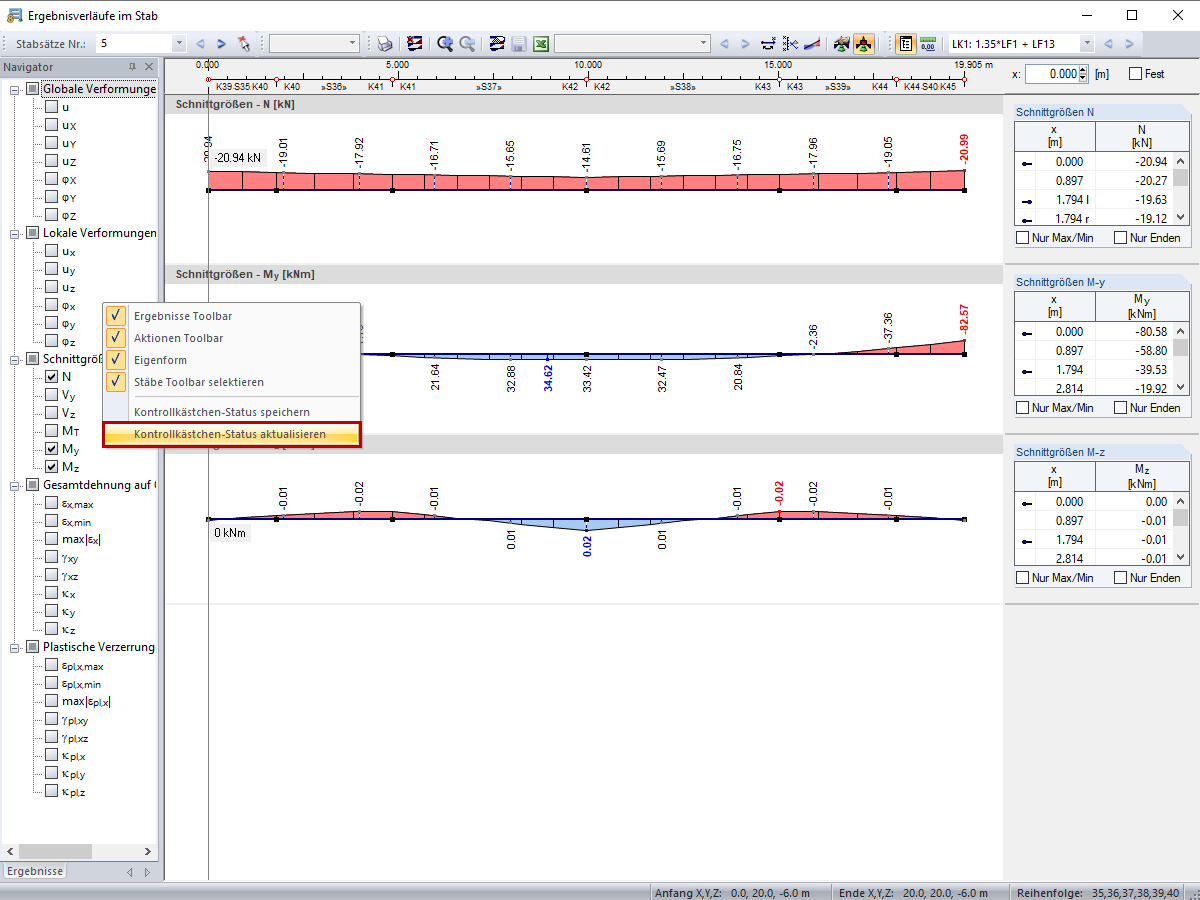Screen dimensions: 1200x900
Task: Check the MT torsional moment checkbox
Action: [x=51, y=431]
